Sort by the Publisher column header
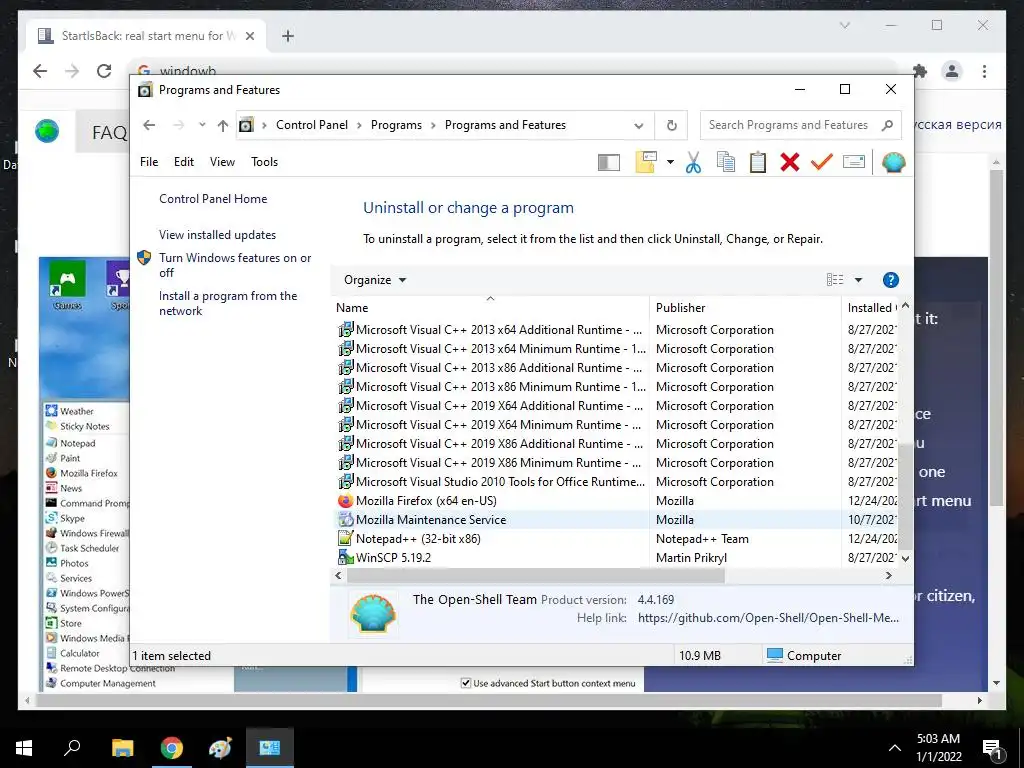The image size is (1024, 768). click(745, 308)
